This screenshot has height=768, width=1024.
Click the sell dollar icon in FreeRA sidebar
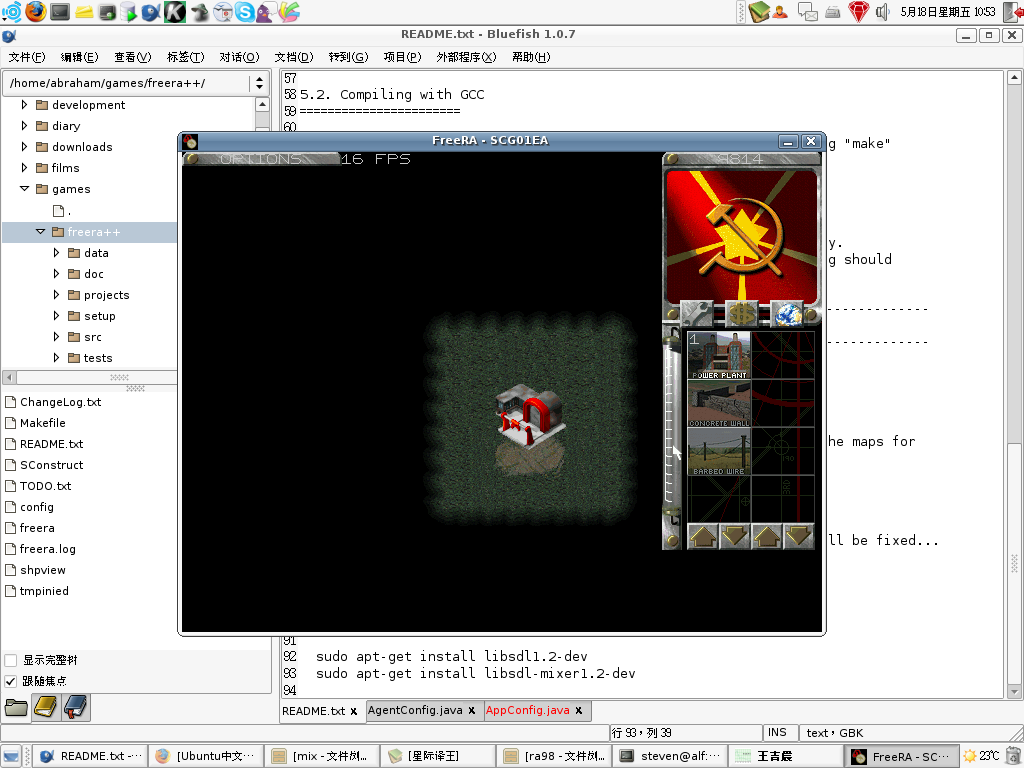click(742, 314)
